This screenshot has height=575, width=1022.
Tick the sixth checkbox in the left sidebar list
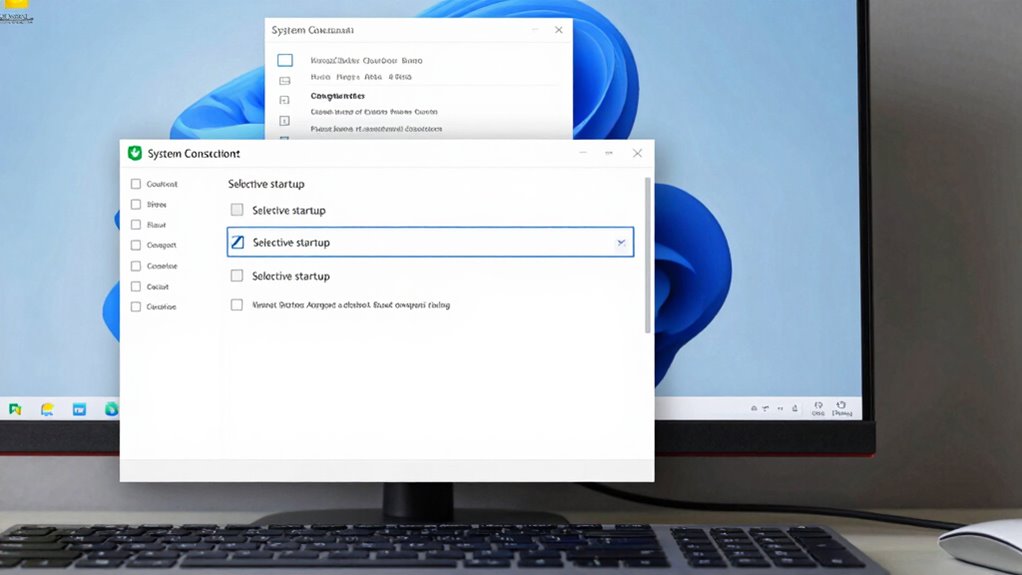pos(136,286)
